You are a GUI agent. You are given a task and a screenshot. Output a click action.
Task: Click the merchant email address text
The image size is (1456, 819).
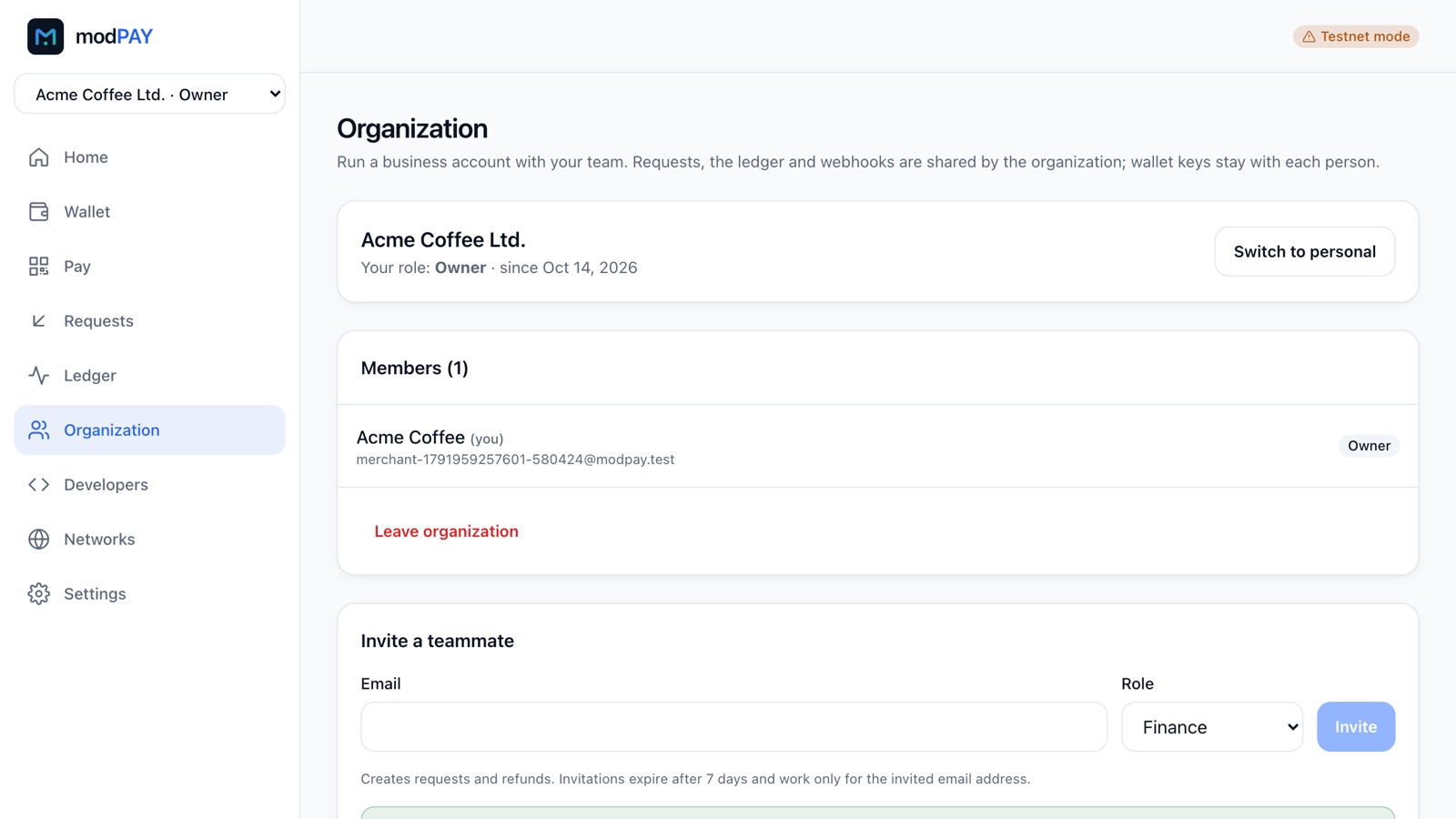pos(515,460)
